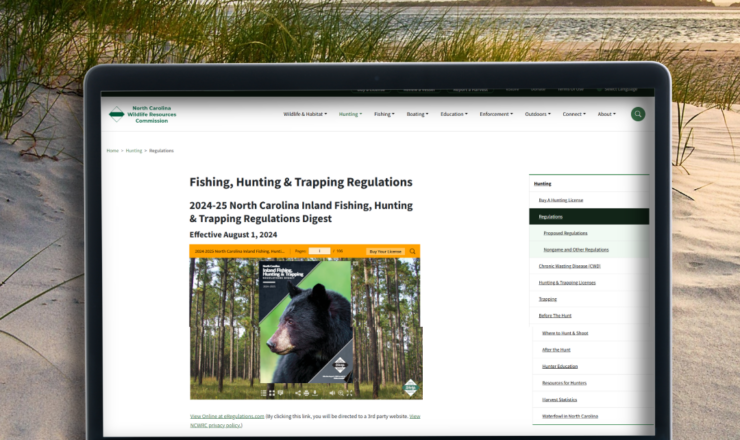740x440 pixels.
Task: Expand Wildlife & Habitat menu
Action: pos(305,114)
